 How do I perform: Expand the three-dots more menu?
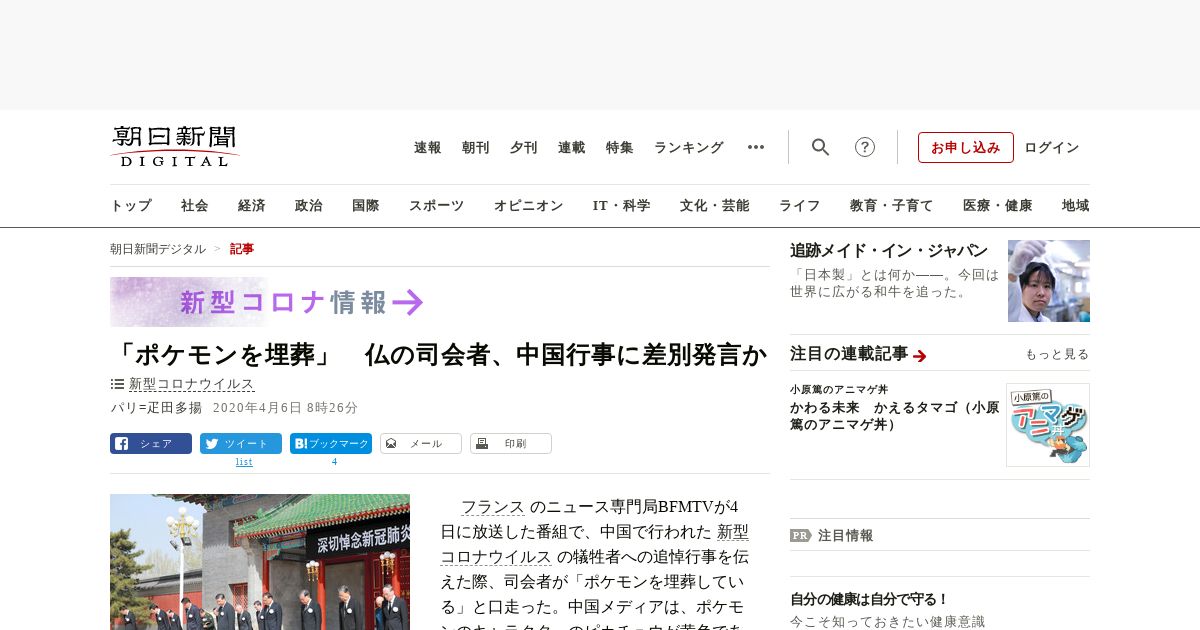pyautogui.click(x=756, y=147)
